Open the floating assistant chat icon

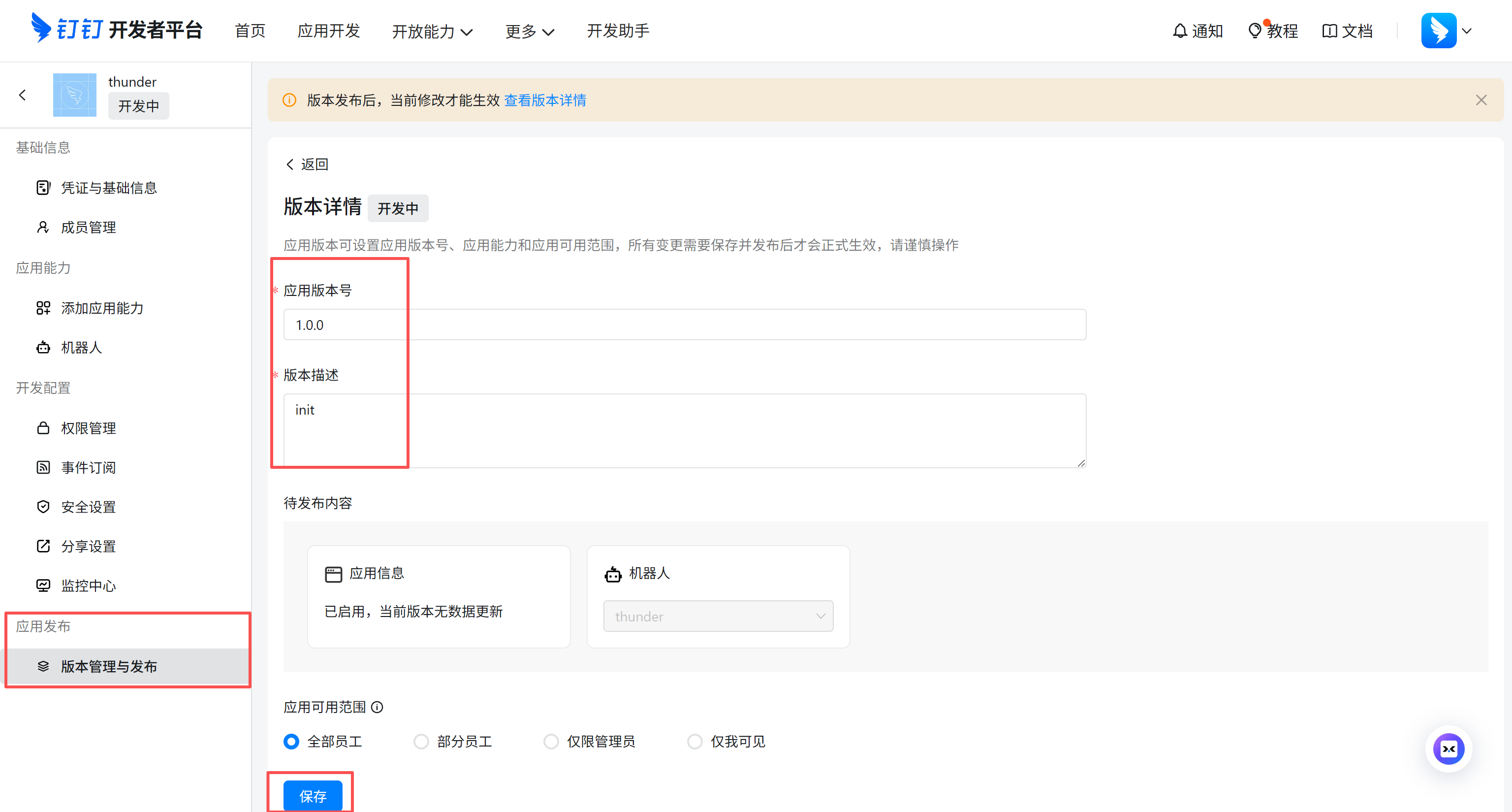1448,748
